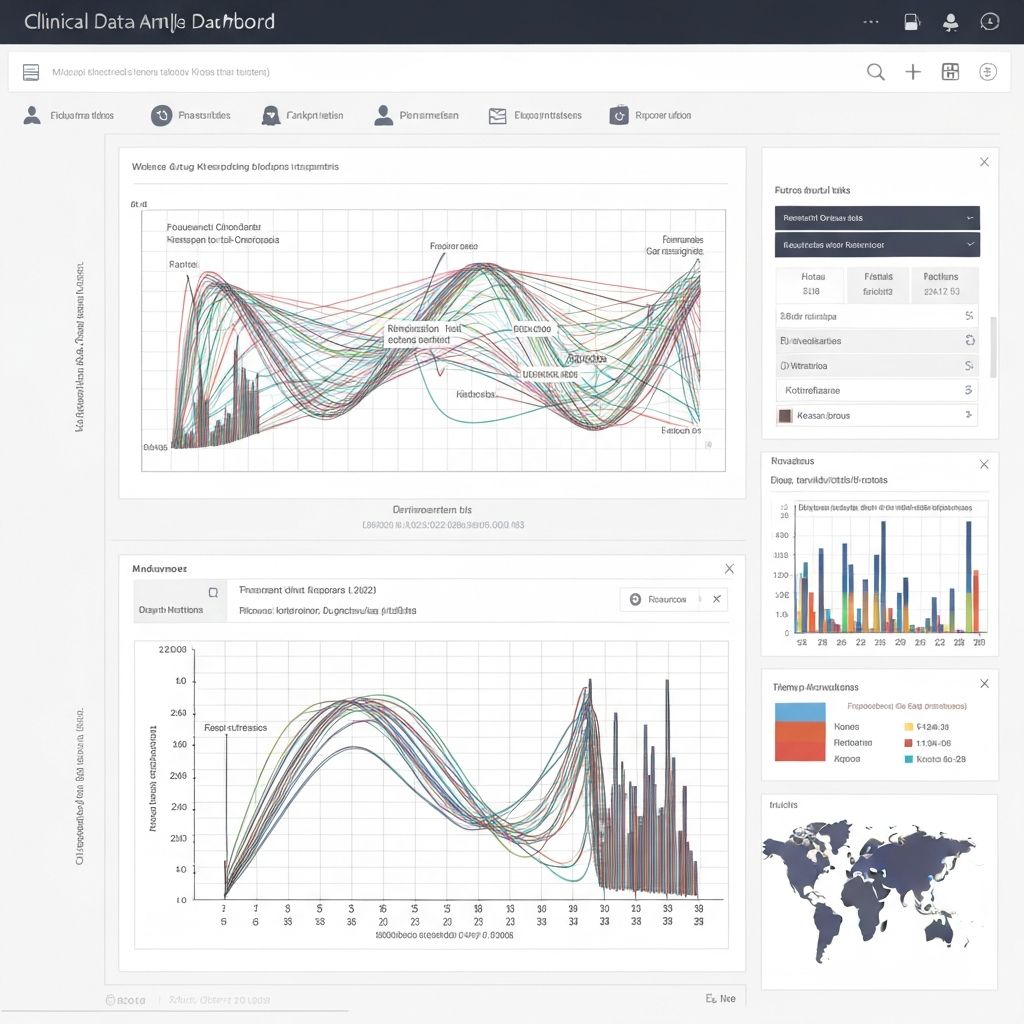Click the icon on the Vitratrioa row
Viewport: 1024px width, 1024px height.
[x=969, y=366]
